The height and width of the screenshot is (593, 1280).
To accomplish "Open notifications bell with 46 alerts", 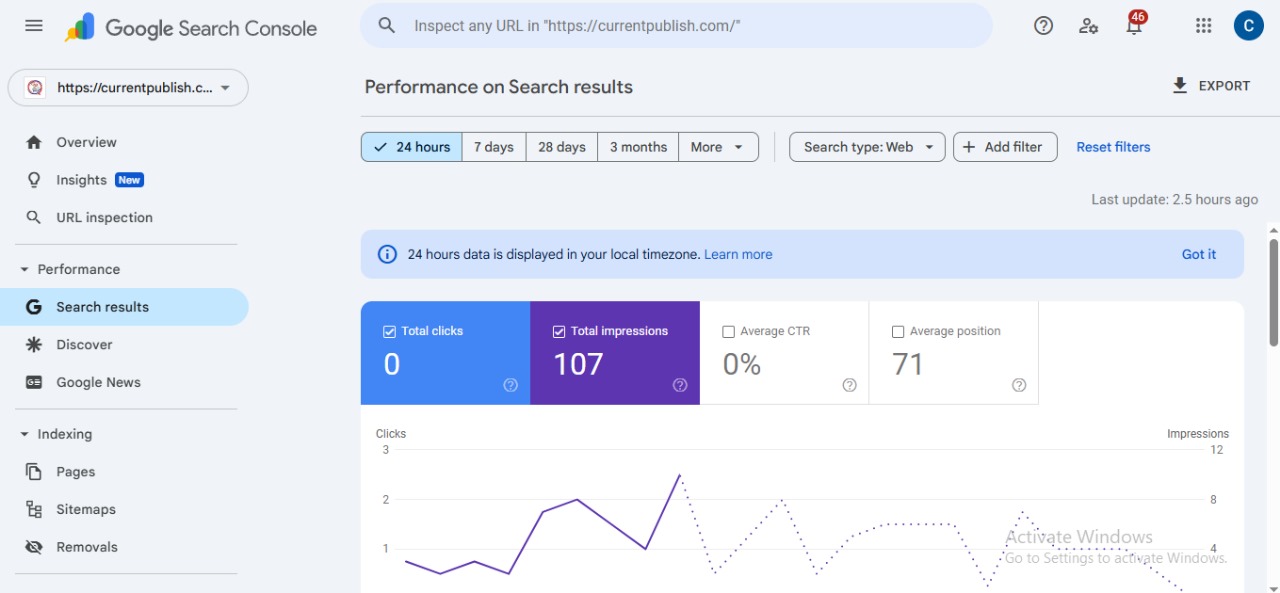I will coord(1134,26).
